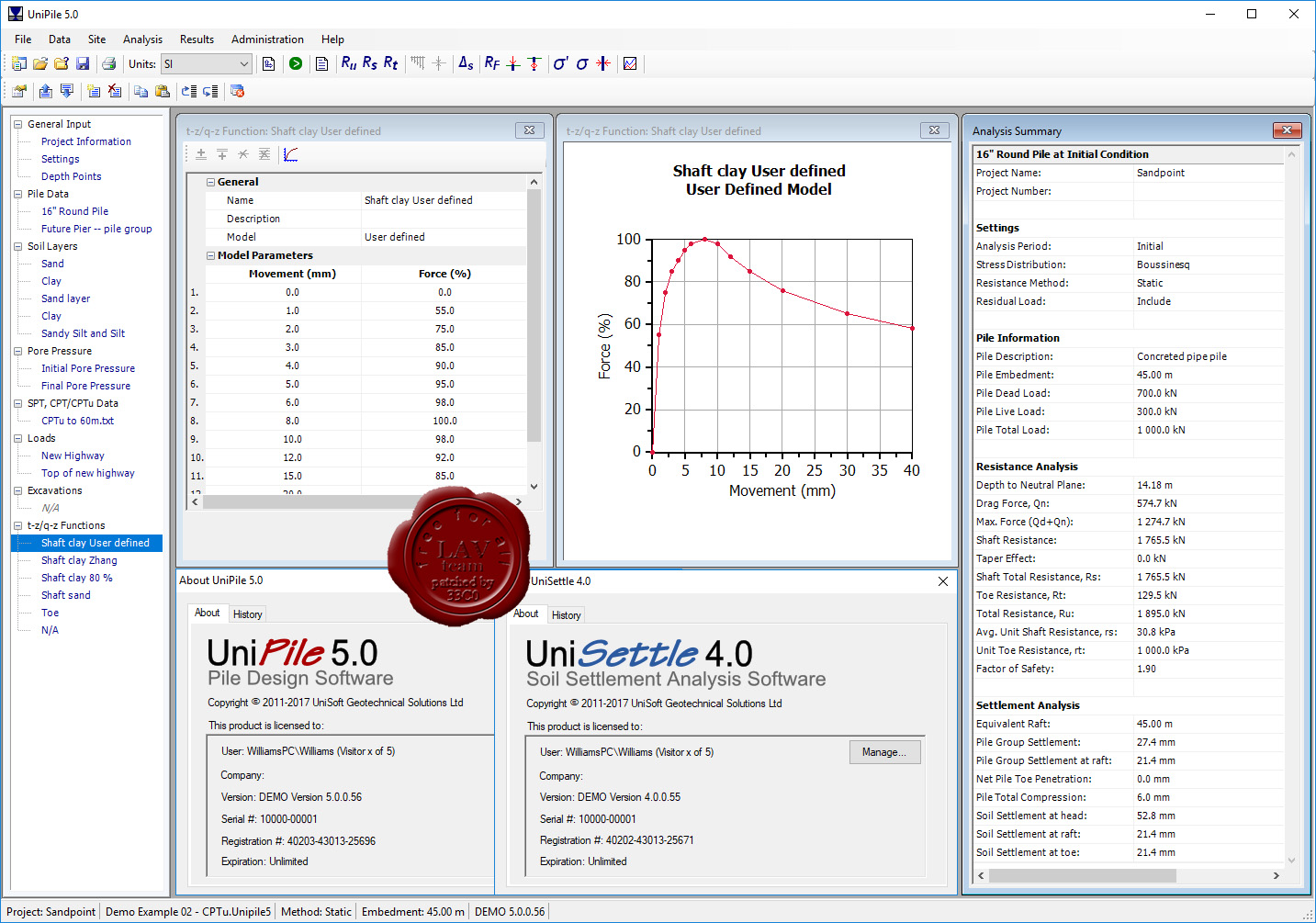This screenshot has width=1316, height=923.
Task: Select Shaft clay Zhang tree item
Action: pos(79,560)
